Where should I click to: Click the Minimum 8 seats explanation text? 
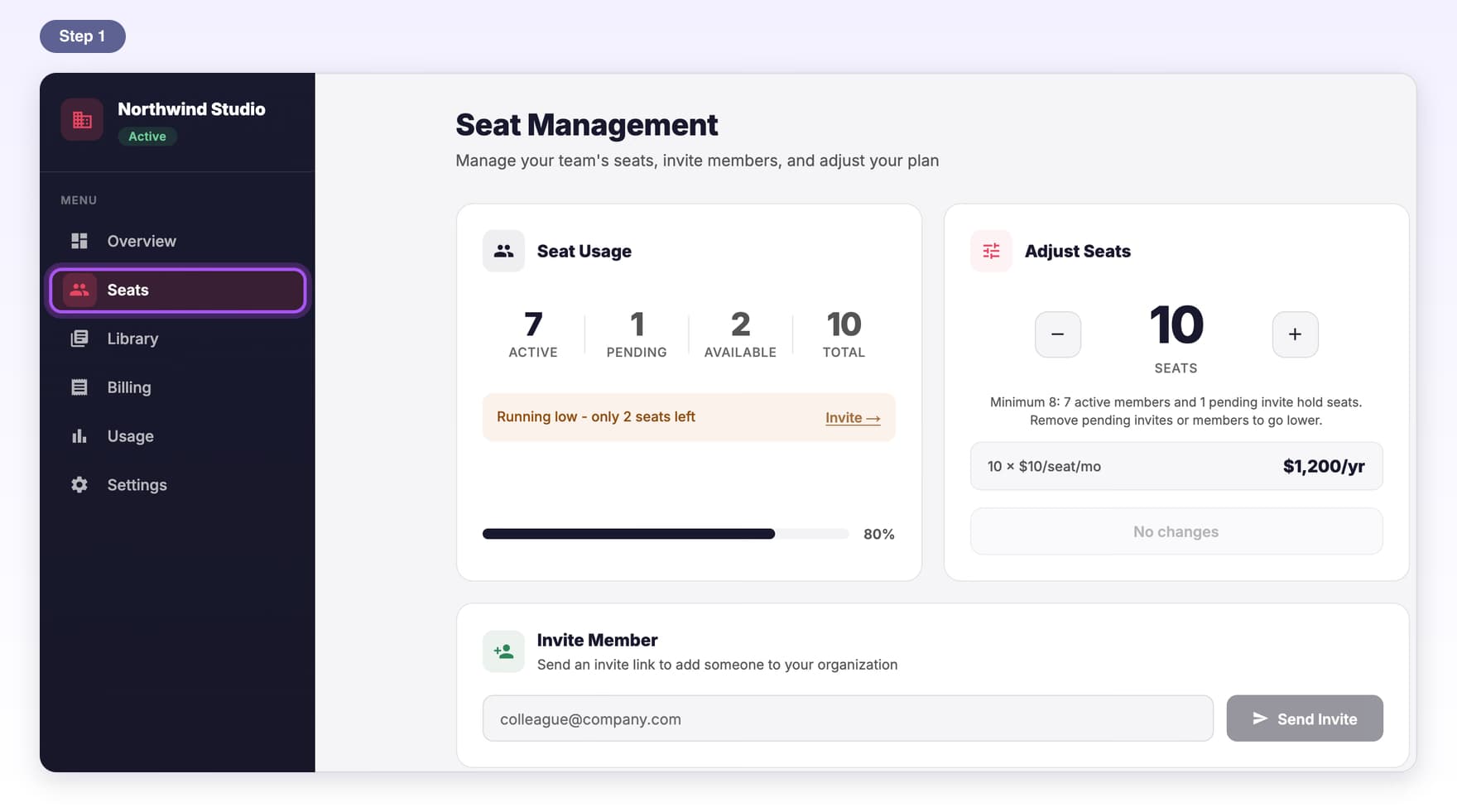click(1176, 411)
